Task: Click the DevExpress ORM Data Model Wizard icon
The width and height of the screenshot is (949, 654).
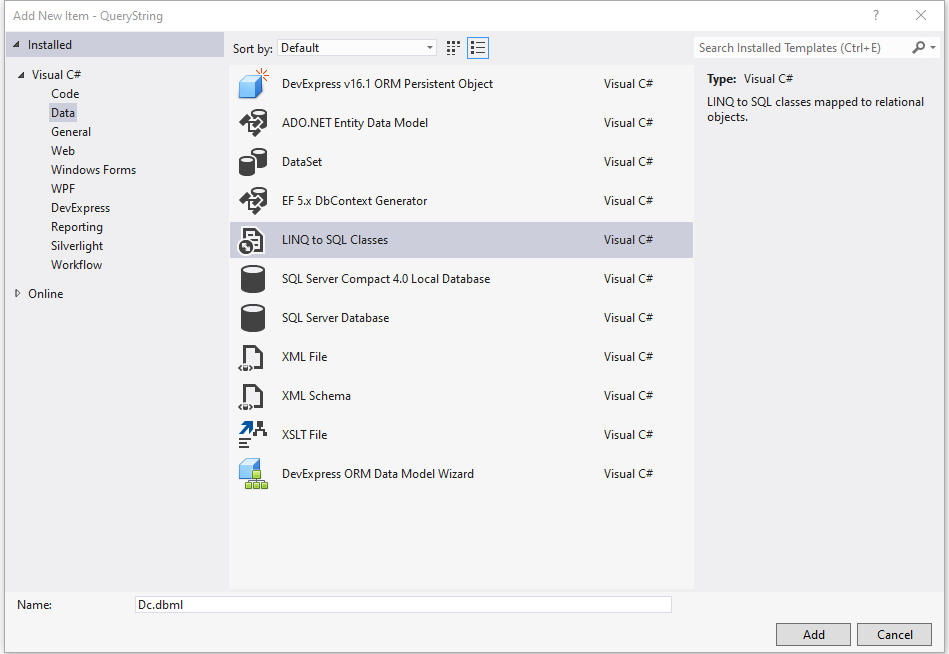Action: click(253, 474)
